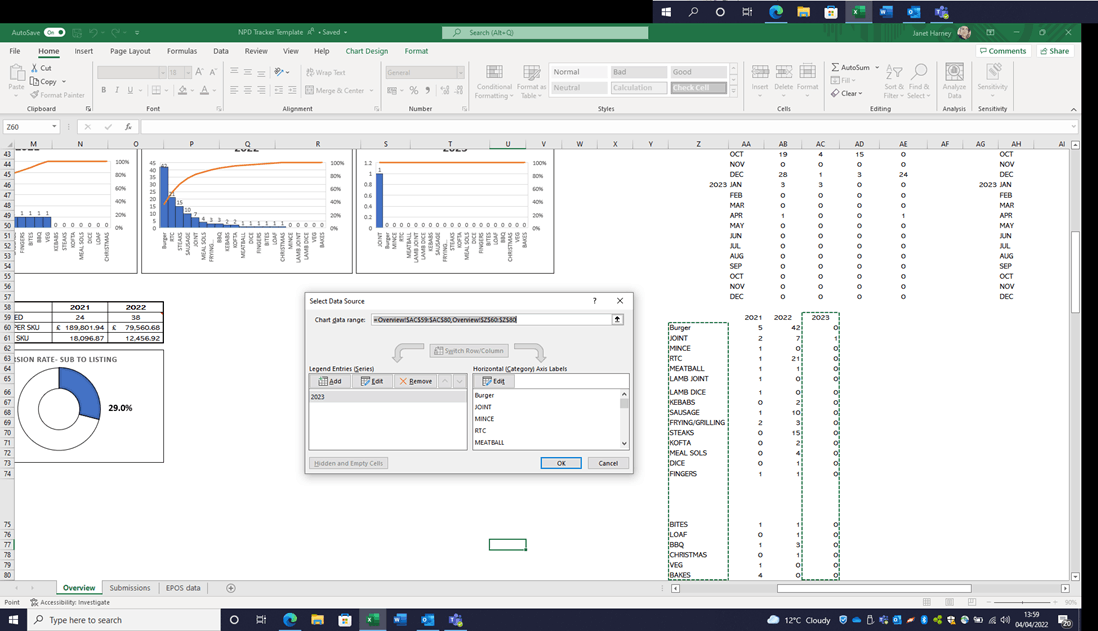Click the Conditional Formatting icon
Image resolution: width=1098 pixels, height=631 pixels.
point(494,73)
